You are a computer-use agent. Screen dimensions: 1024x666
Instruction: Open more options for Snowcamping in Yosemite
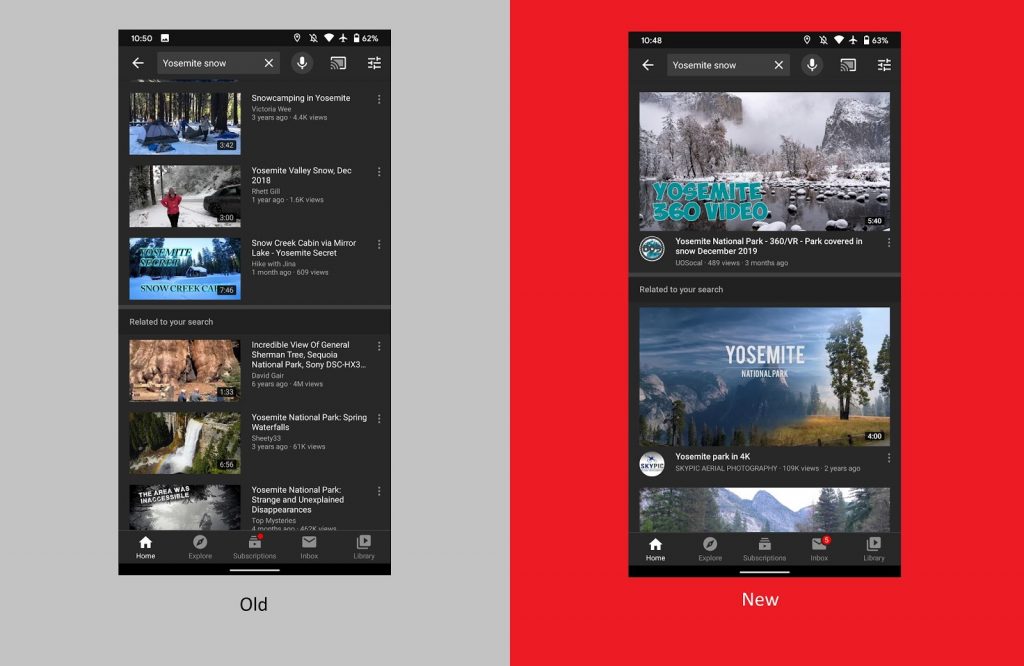[379, 99]
